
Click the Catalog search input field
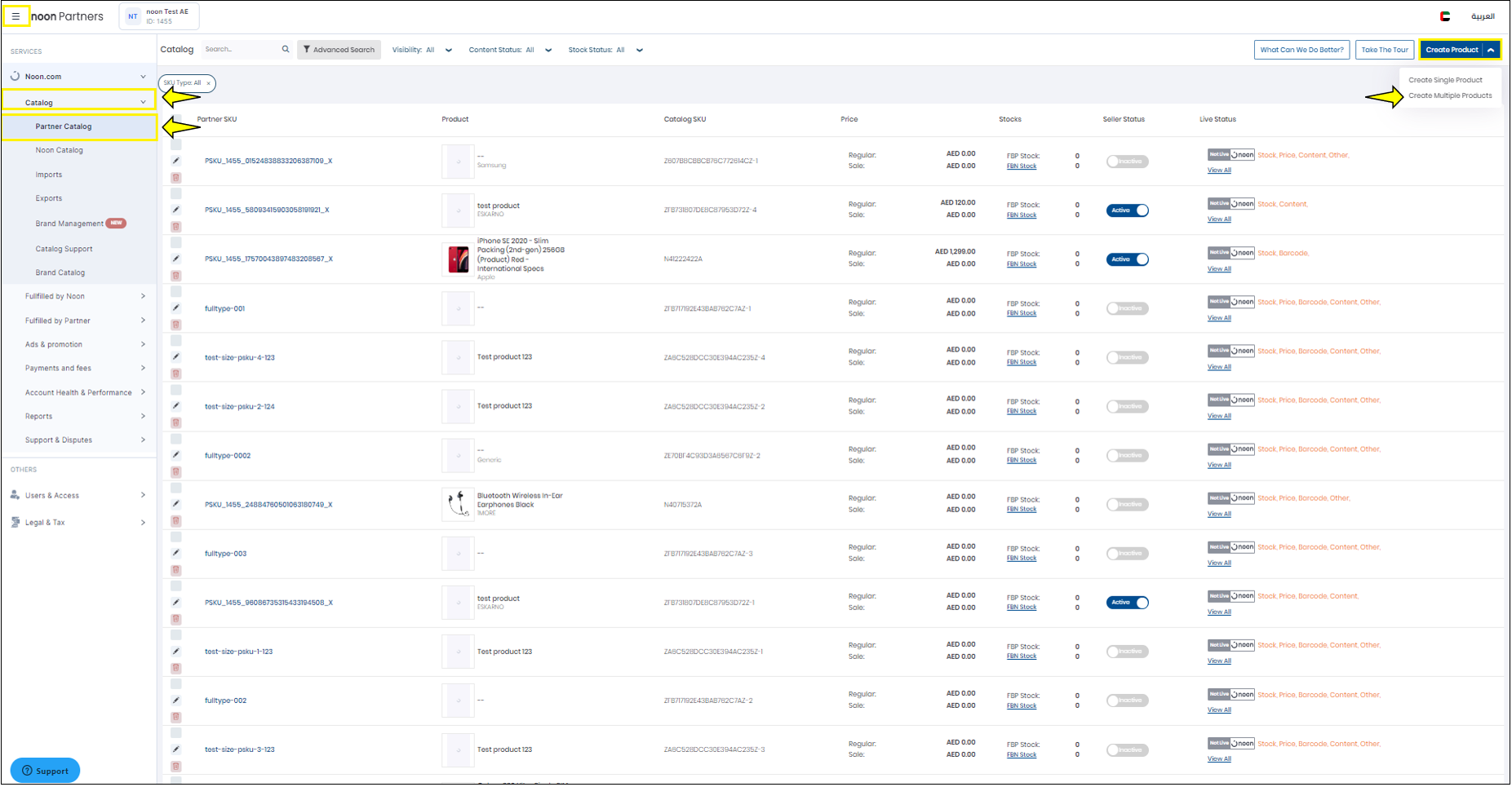point(241,50)
